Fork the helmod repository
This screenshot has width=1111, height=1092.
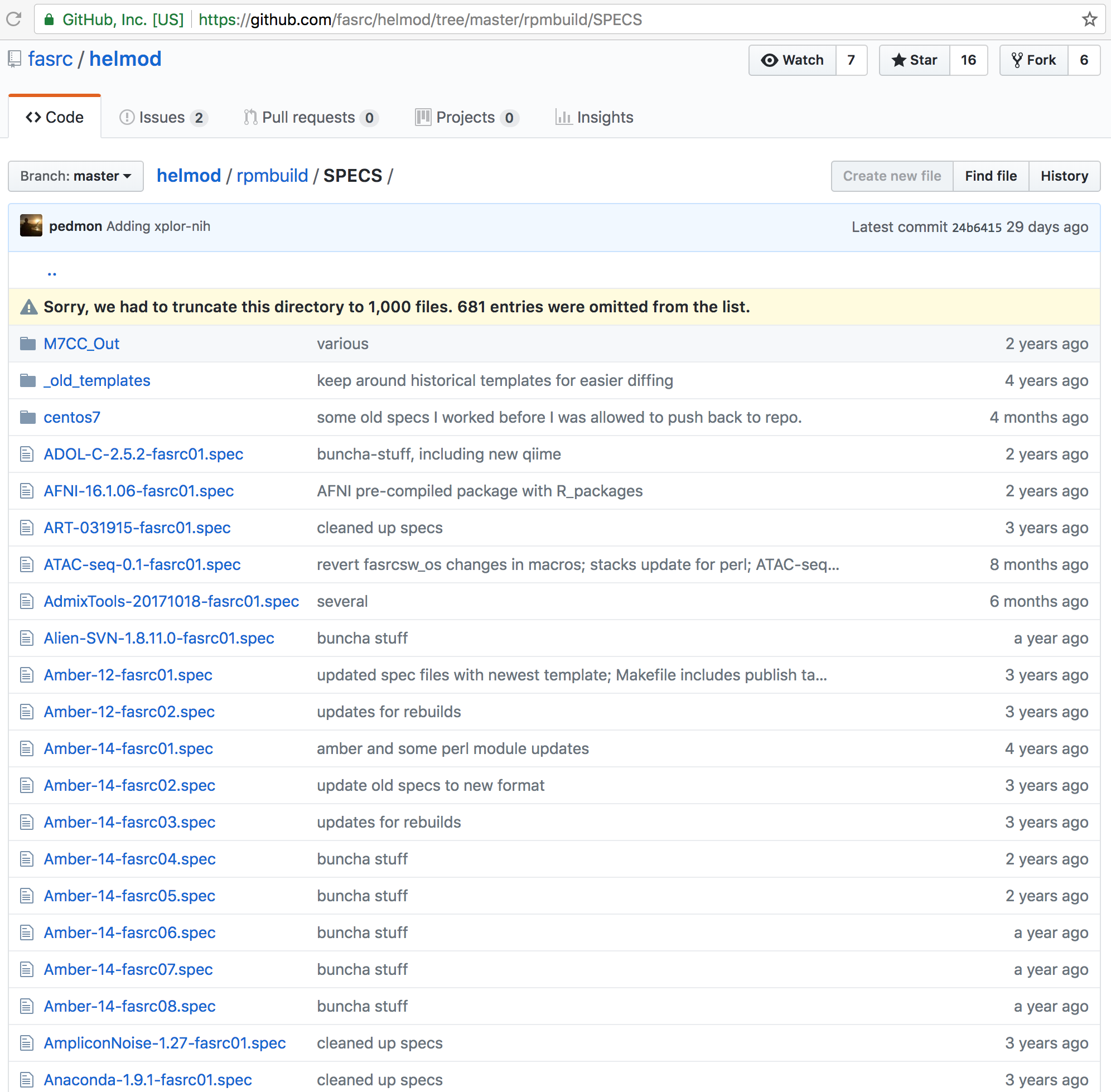pyautogui.click(x=1033, y=60)
